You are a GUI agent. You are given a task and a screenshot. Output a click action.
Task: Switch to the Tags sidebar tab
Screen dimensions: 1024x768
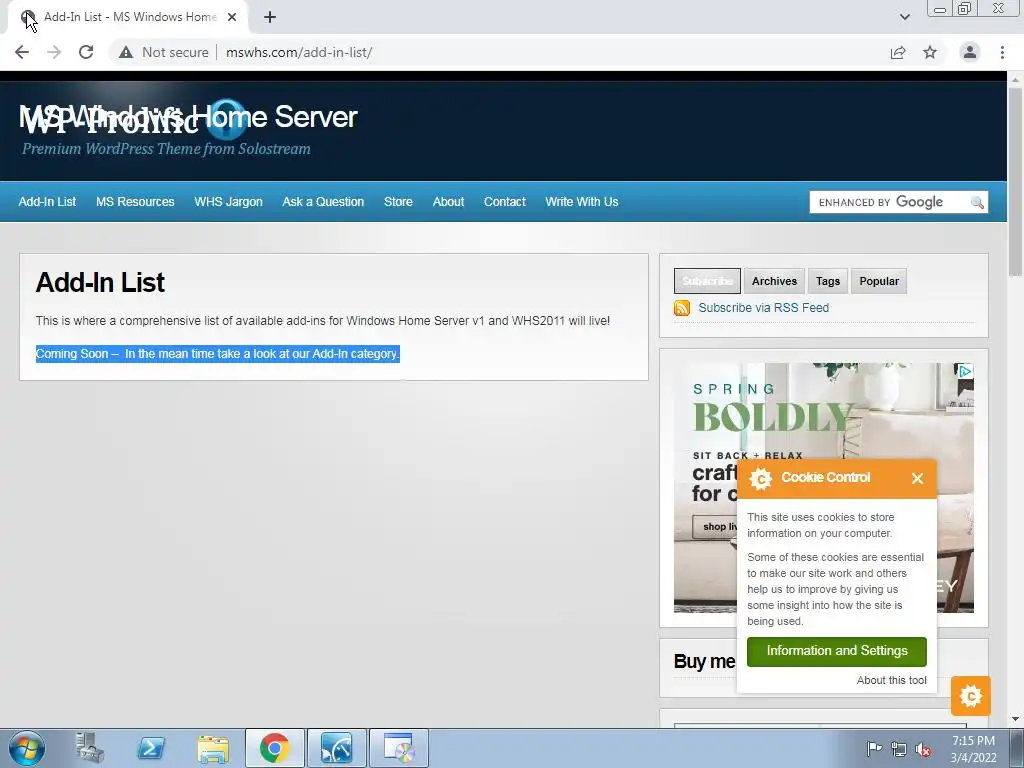click(x=827, y=281)
